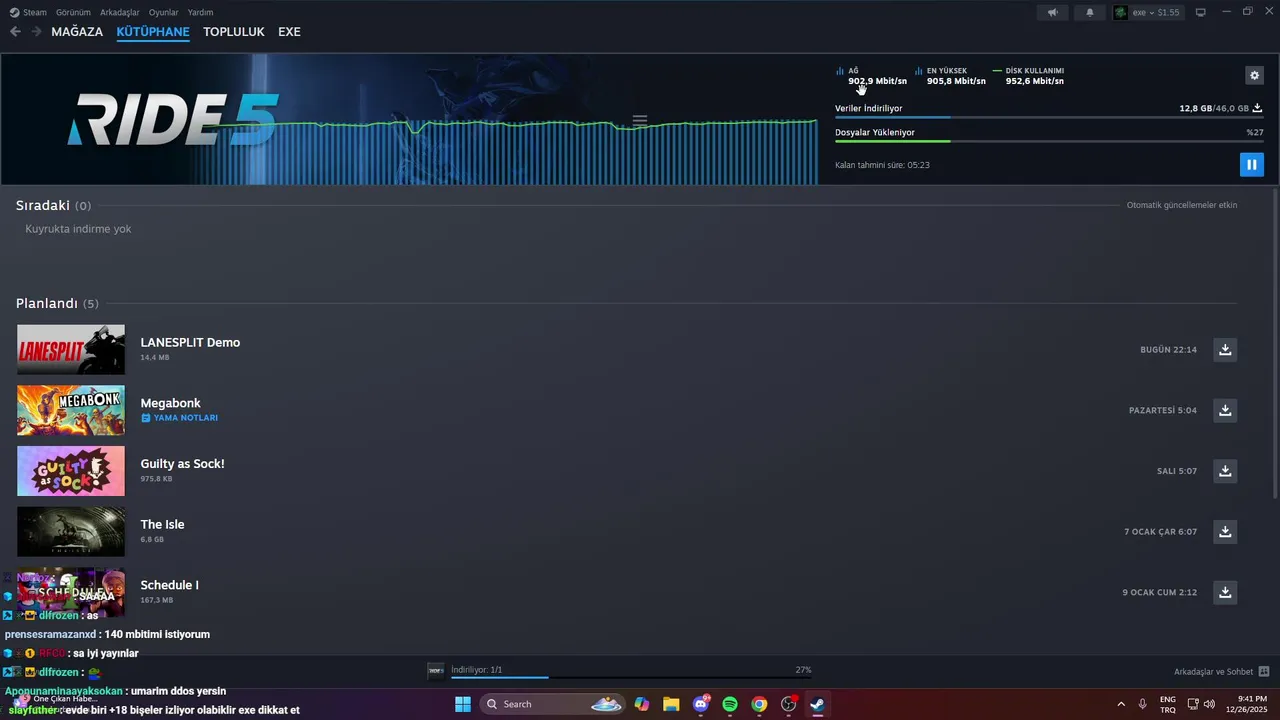The image size is (1280, 720).
Task: Click the Megabonk thumbnail
Action: (x=71, y=410)
